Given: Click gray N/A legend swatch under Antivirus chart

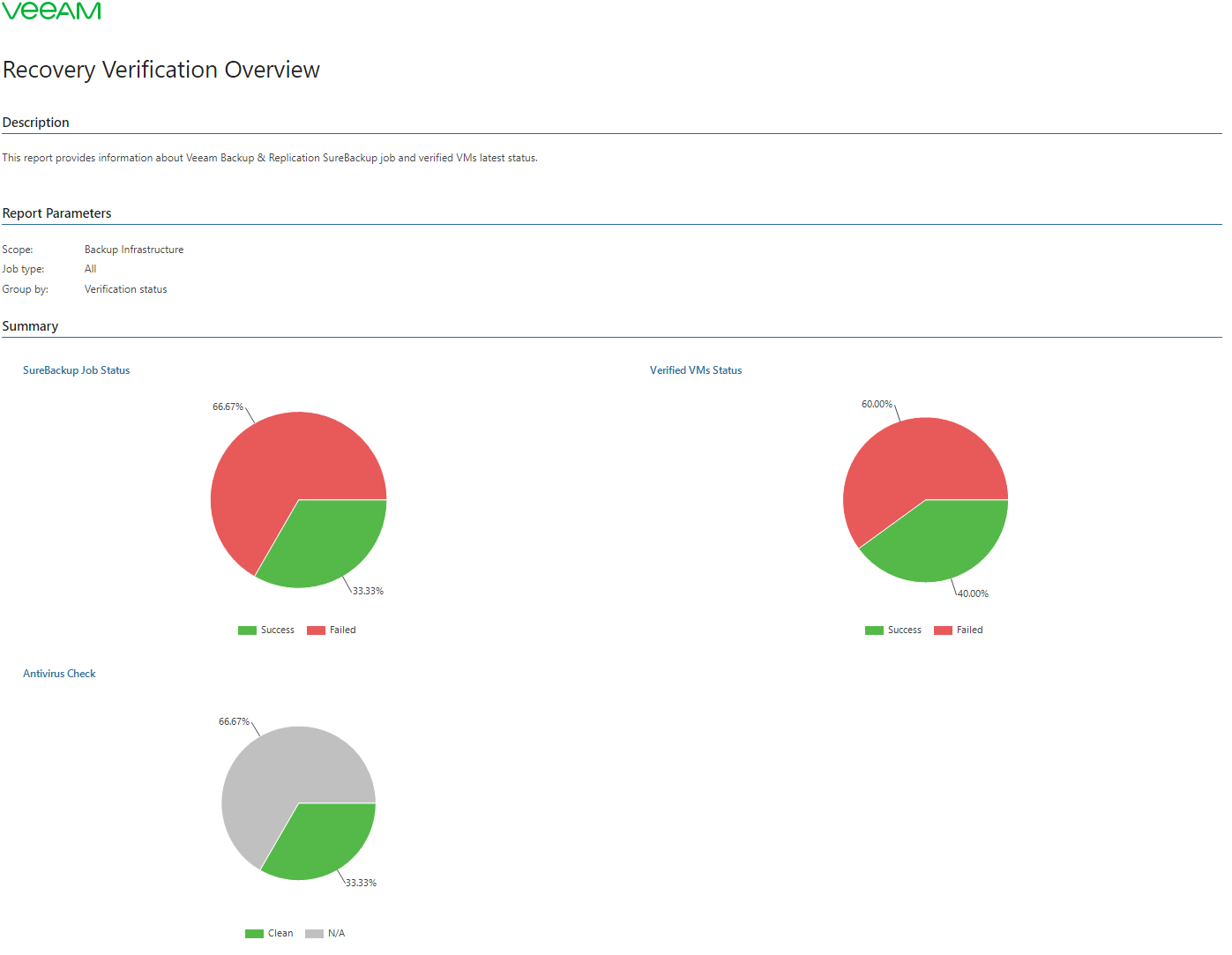Looking at the screenshot, I should coord(314,934).
